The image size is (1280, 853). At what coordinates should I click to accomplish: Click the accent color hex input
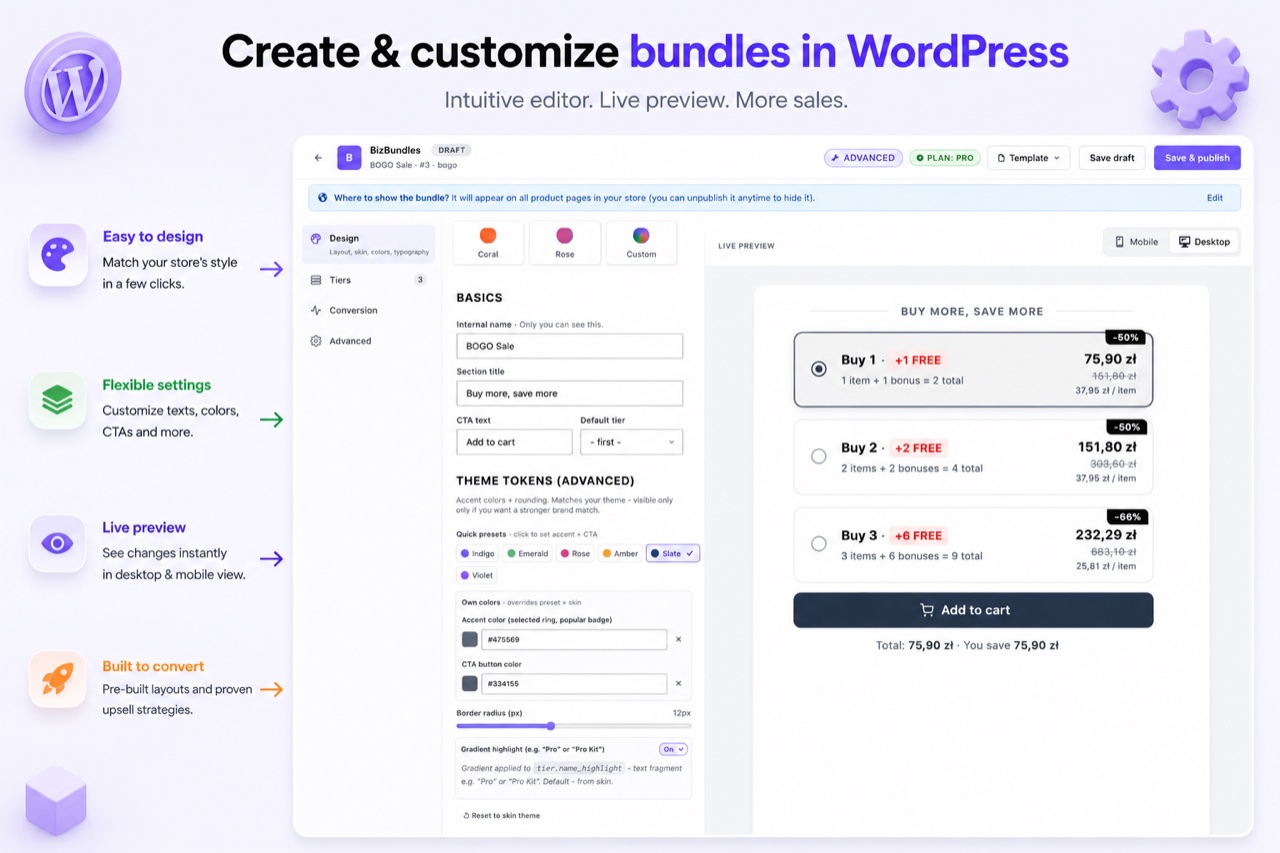[x=574, y=640]
